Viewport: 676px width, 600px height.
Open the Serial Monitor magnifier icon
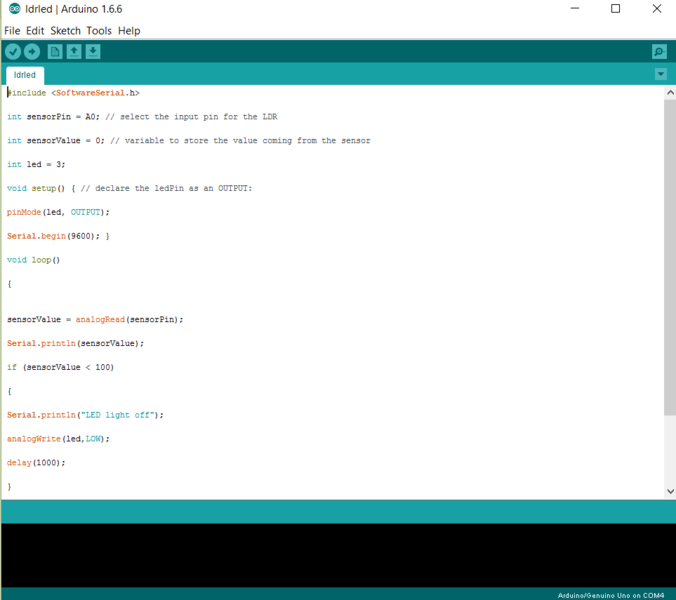tap(659, 52)
